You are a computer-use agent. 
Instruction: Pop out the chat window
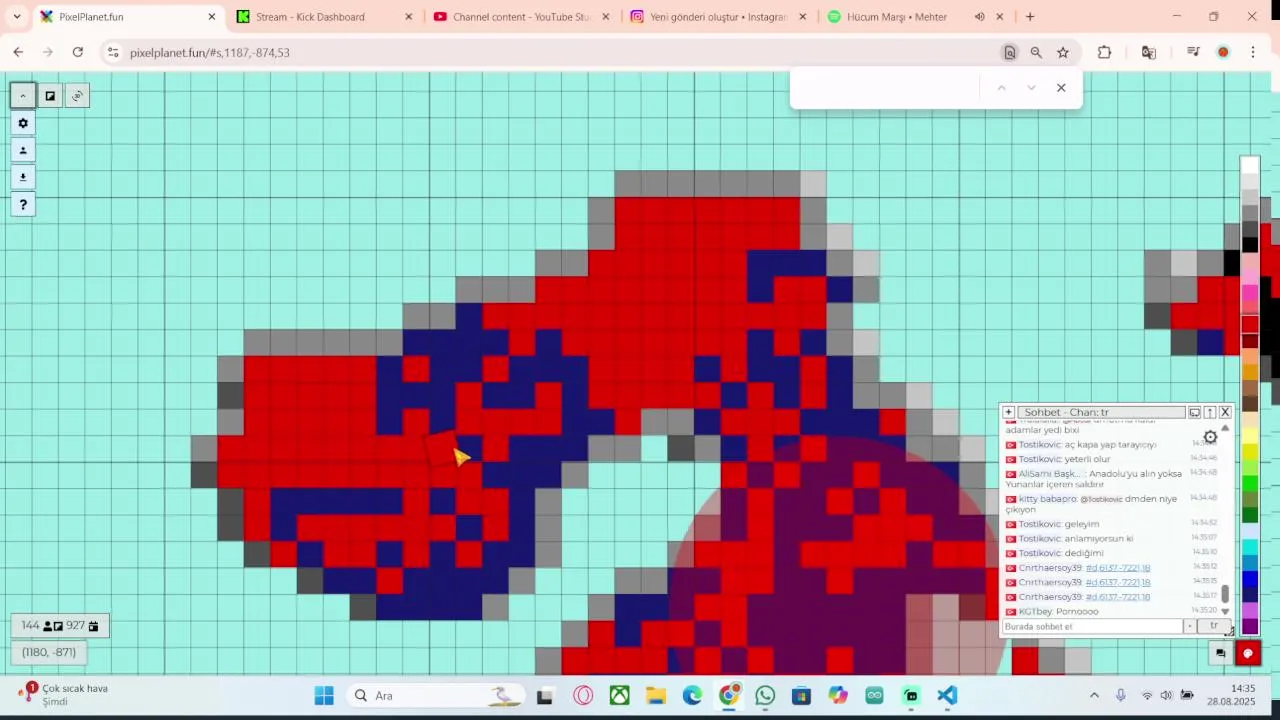[x=1194, y=412]
